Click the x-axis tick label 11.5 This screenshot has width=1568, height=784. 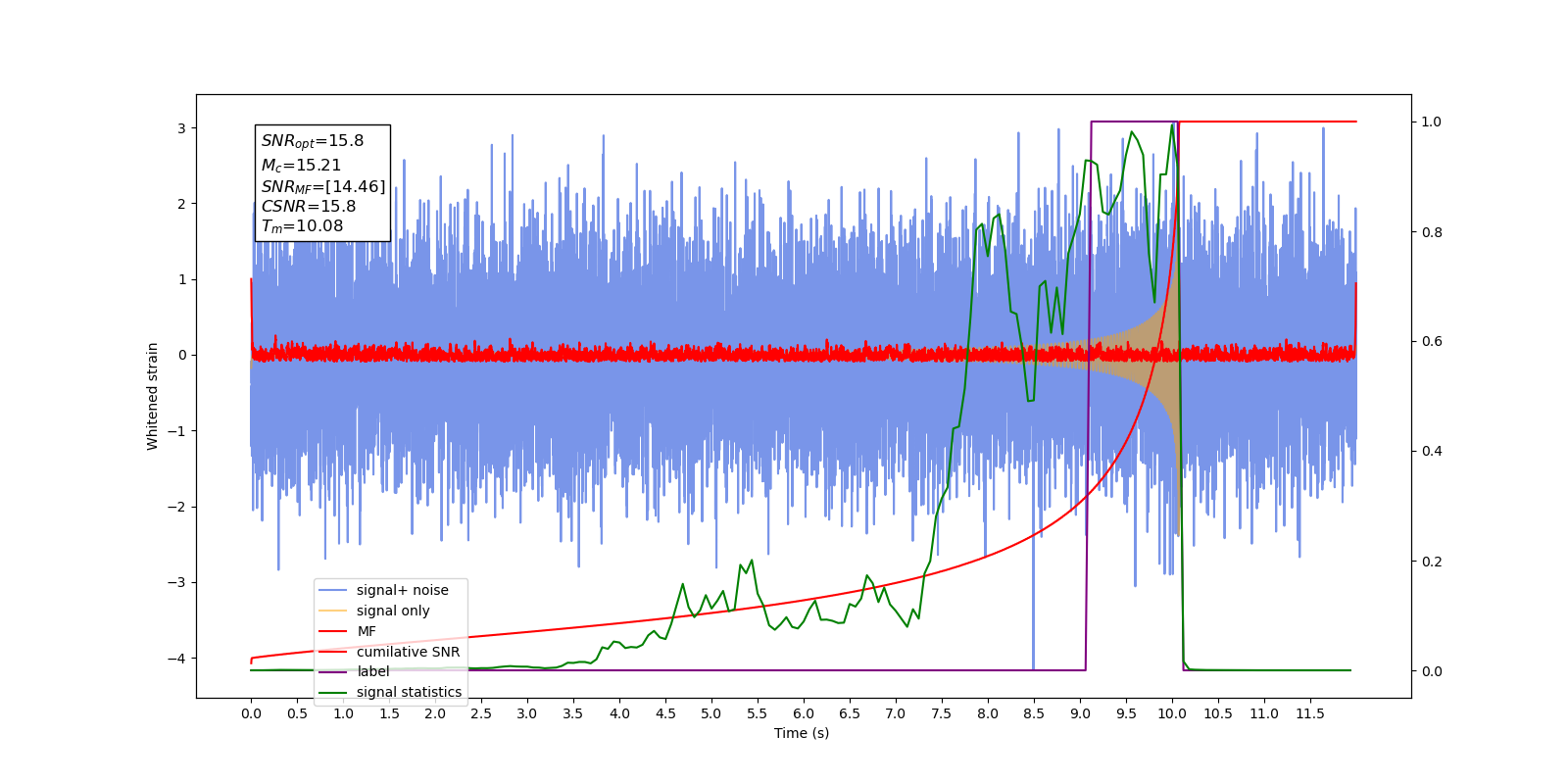click(1310, 713)
